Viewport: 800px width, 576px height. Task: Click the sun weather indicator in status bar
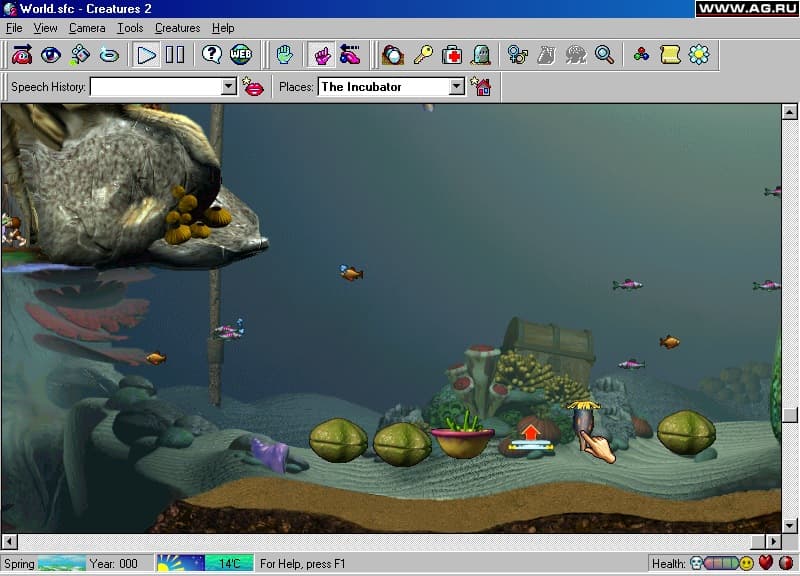tap(181, 563)
